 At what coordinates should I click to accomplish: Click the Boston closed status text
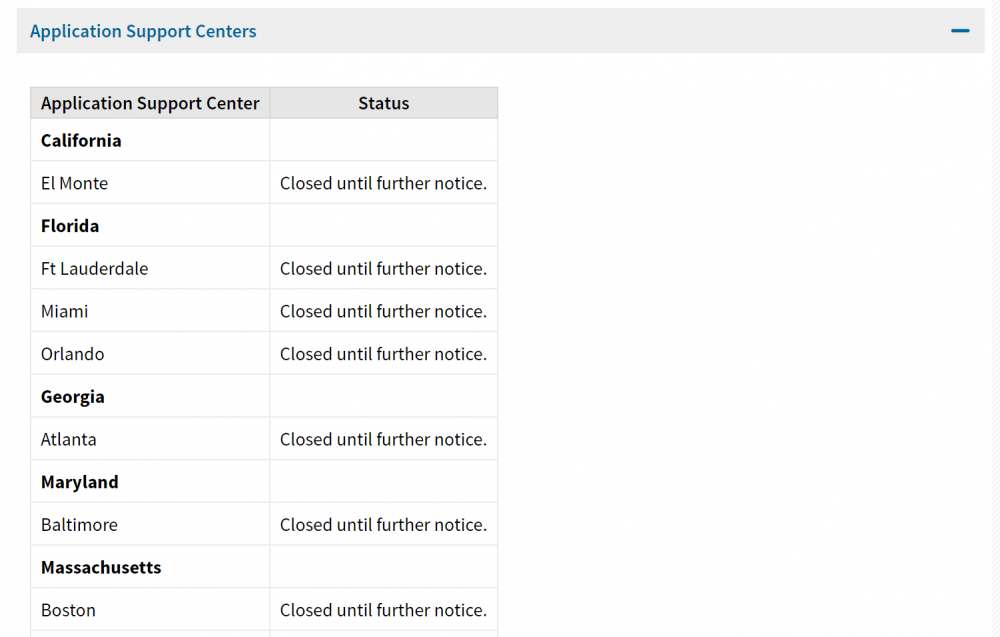[383, 610]
